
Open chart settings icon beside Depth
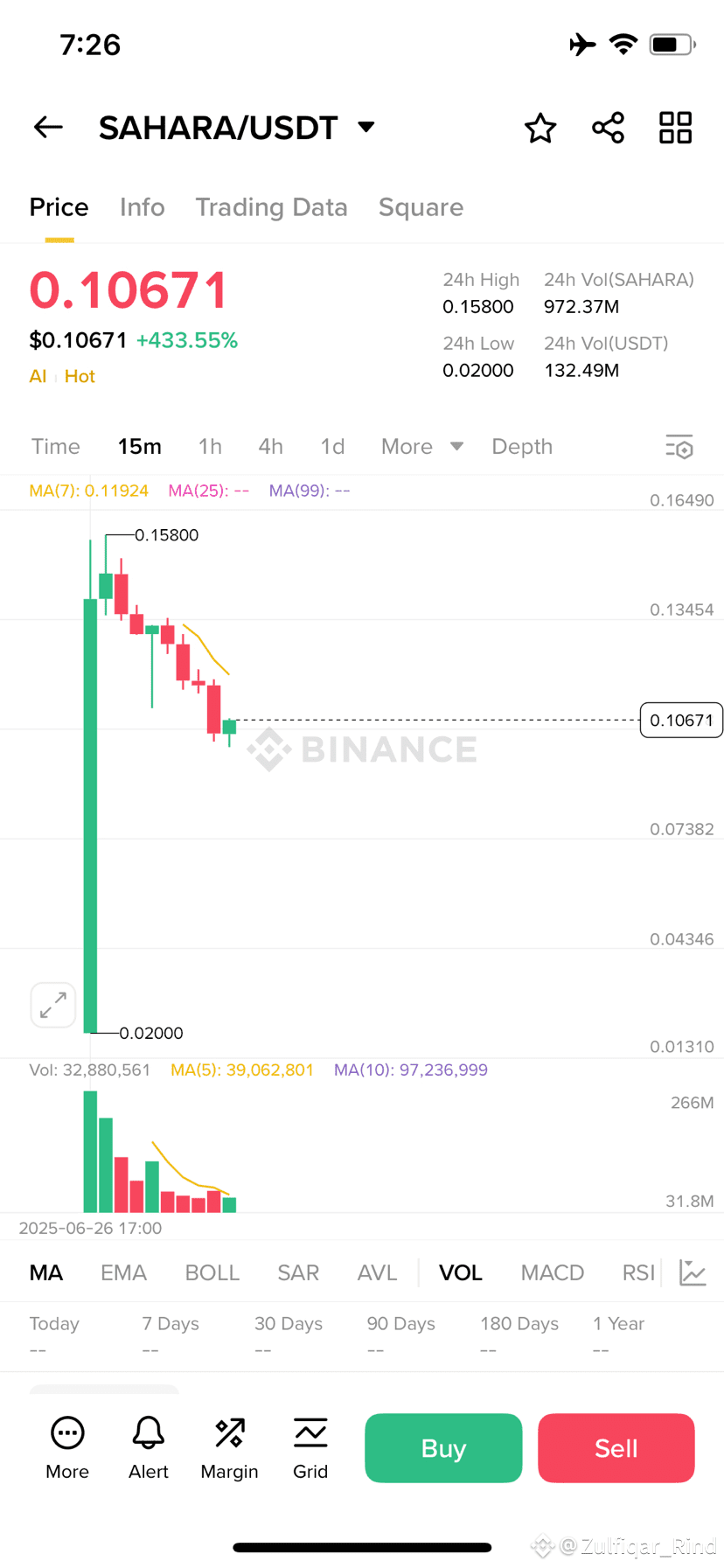679,447
